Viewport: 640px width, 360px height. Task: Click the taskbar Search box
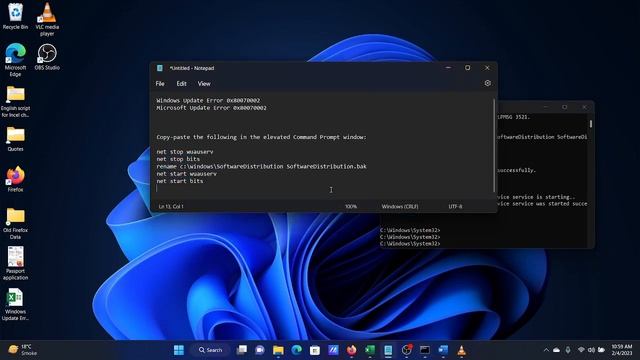click(x=211, y=350)
